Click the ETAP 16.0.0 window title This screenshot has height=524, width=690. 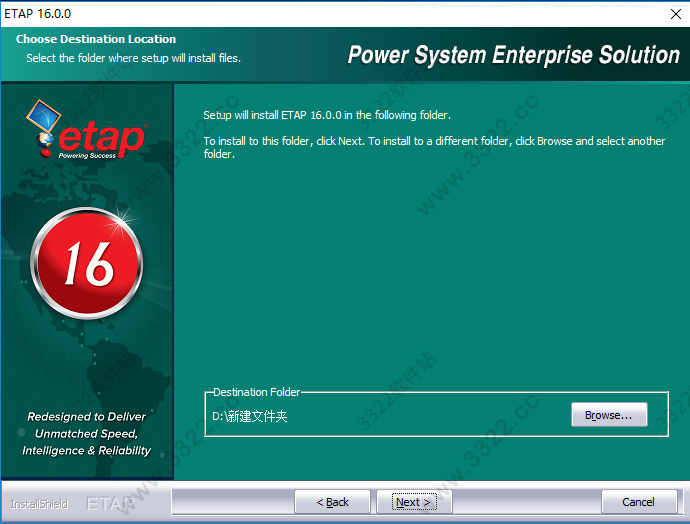click(37, 14)
